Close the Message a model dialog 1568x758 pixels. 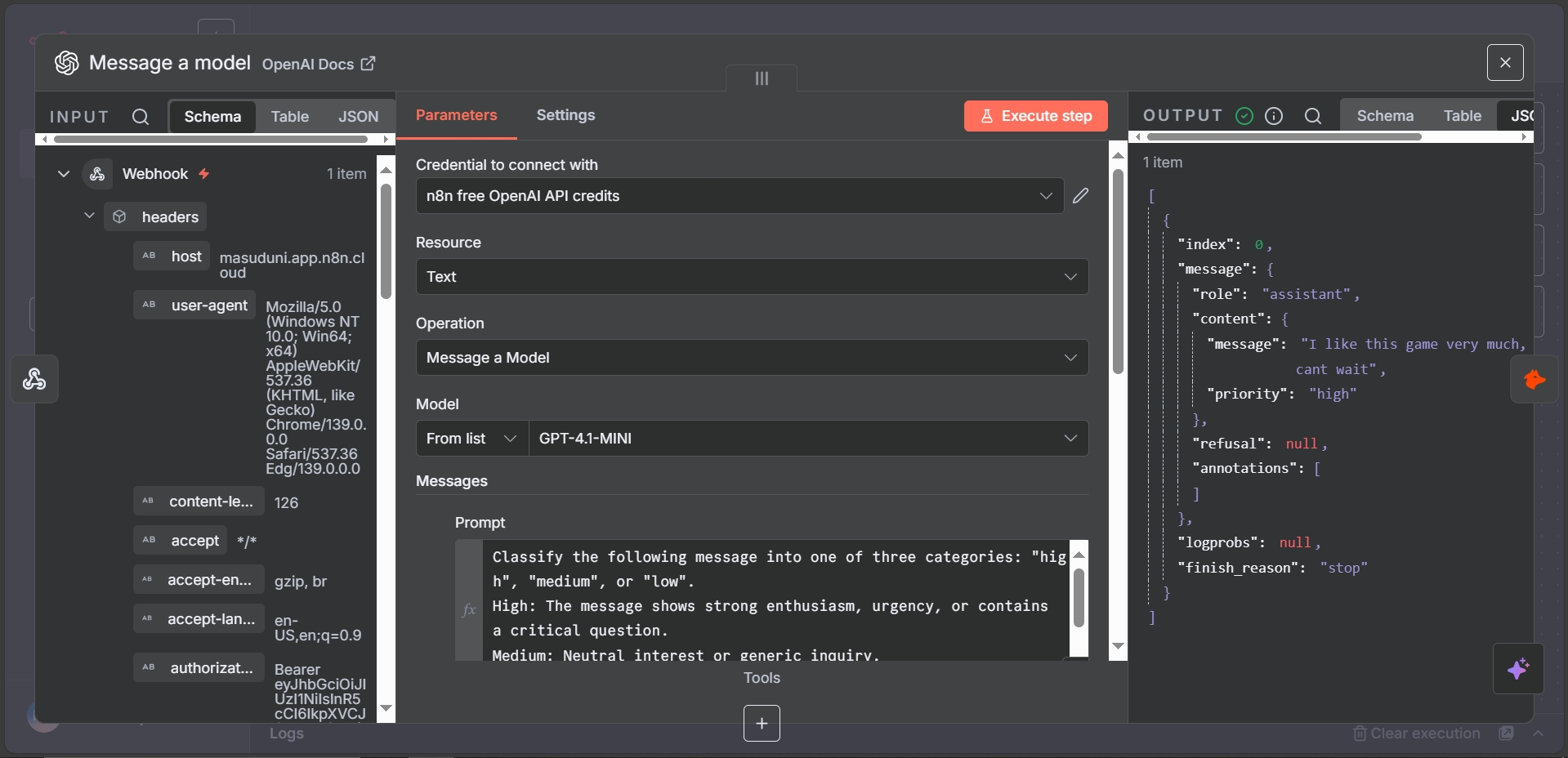(x=1505, y=62)
